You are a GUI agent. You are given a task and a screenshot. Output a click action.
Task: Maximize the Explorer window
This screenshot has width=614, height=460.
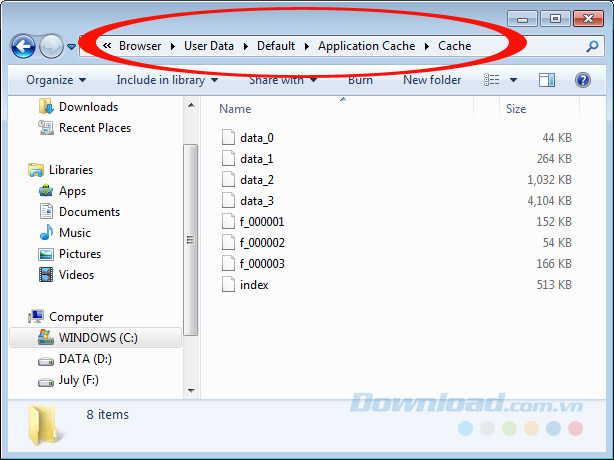(x=555, y=18)
